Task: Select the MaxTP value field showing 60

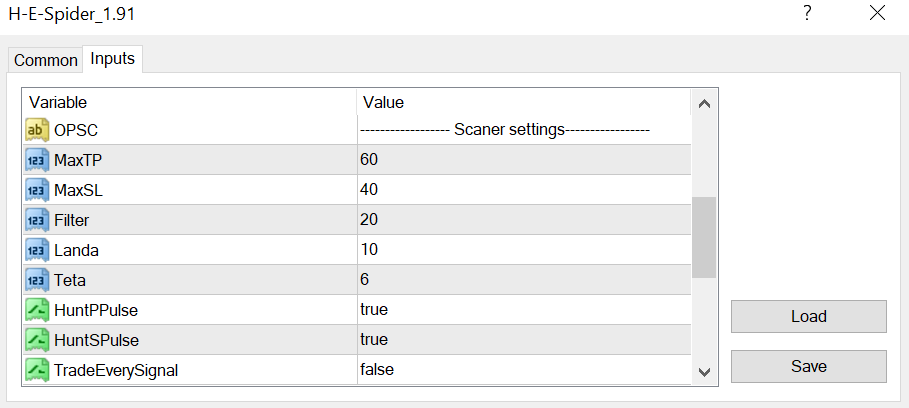Action: click(370, 159)
